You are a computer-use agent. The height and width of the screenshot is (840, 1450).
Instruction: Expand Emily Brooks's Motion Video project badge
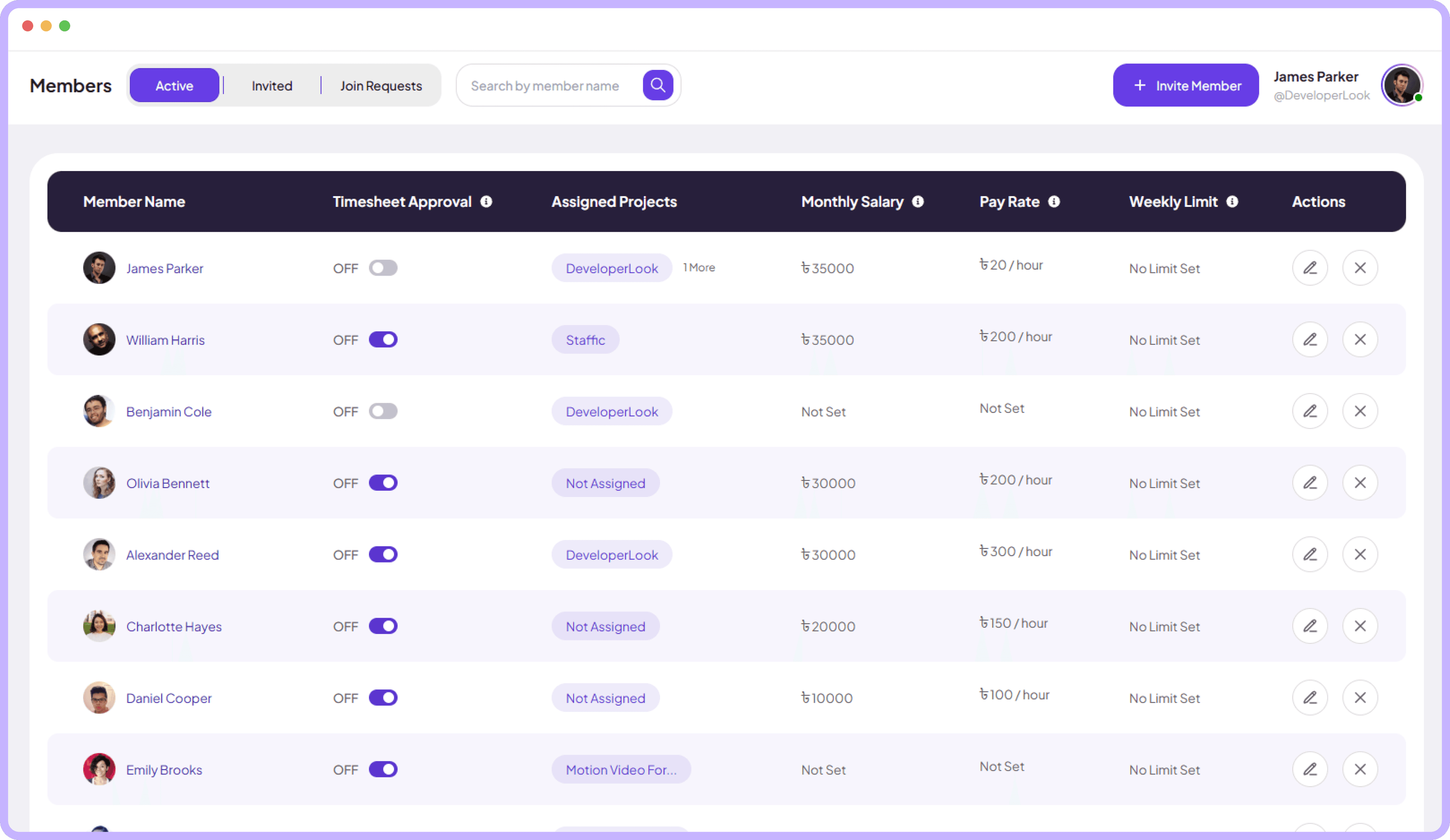[x=621, y=769]
